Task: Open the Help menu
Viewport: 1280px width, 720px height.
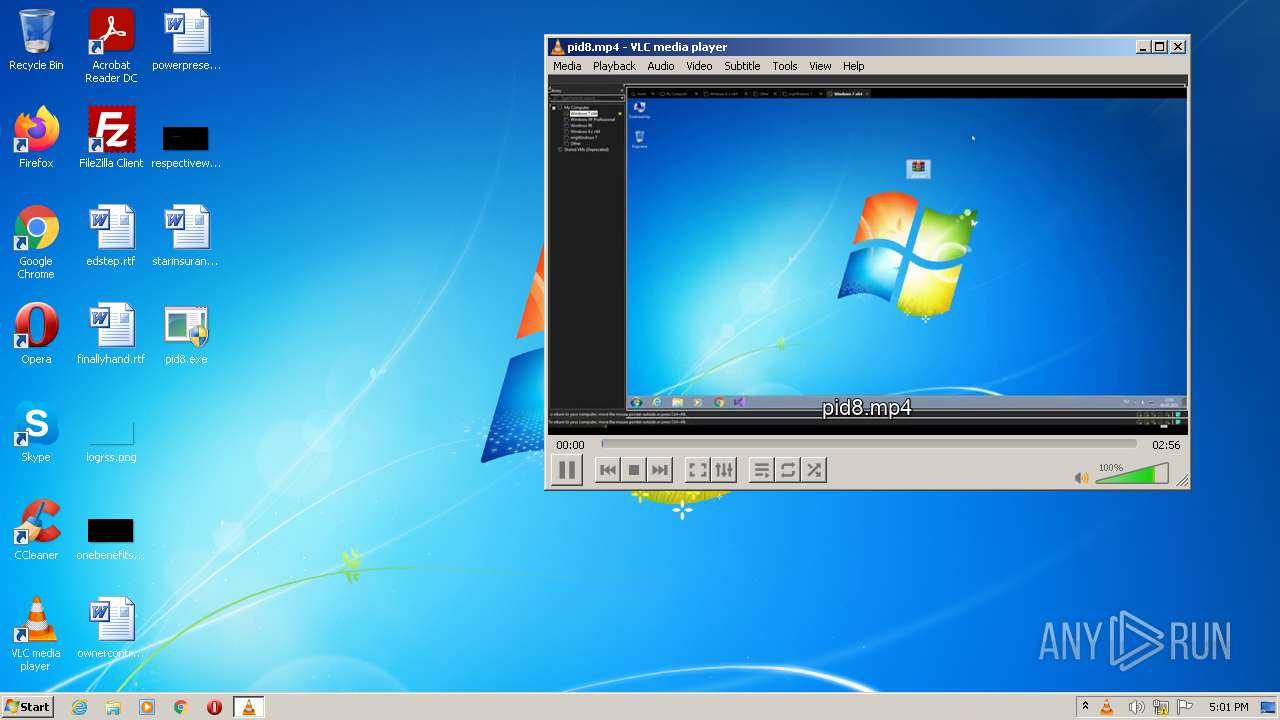Action: click(x=853, y=66)
